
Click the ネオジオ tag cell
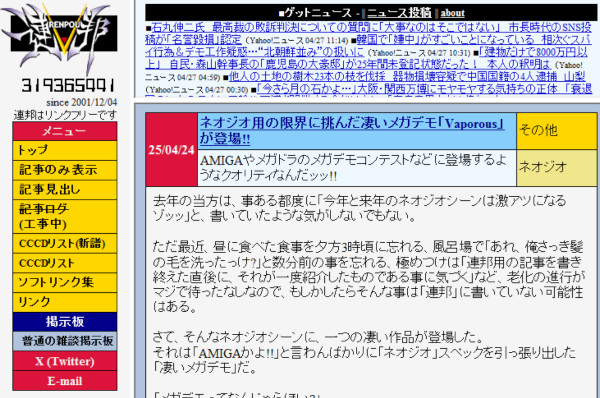point(556,168)
